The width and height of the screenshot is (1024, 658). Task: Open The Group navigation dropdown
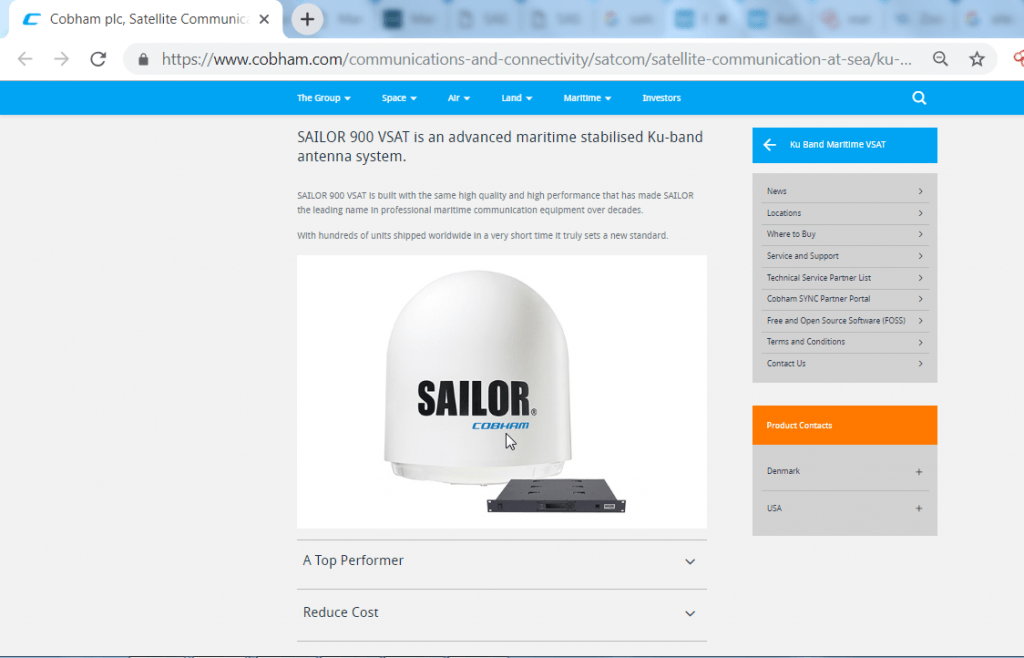click(323, 98)
